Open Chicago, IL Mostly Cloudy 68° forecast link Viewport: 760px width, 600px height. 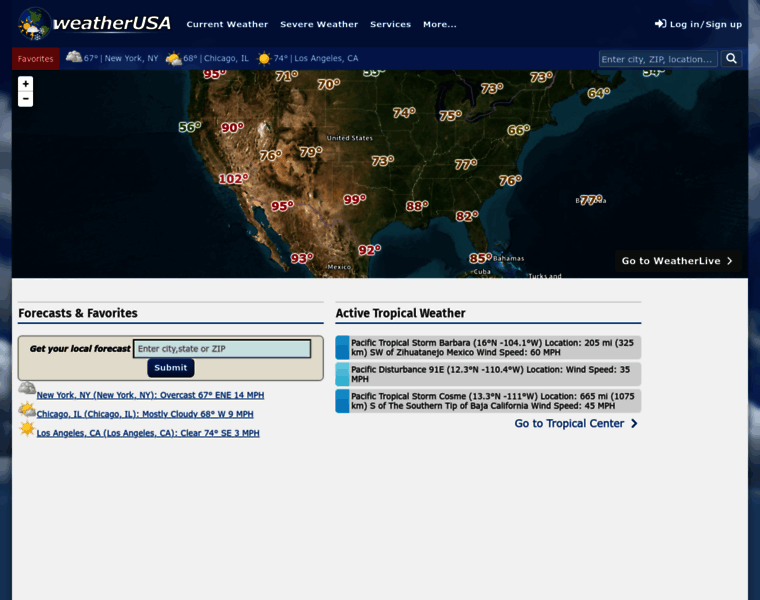(x=145, y=414)
